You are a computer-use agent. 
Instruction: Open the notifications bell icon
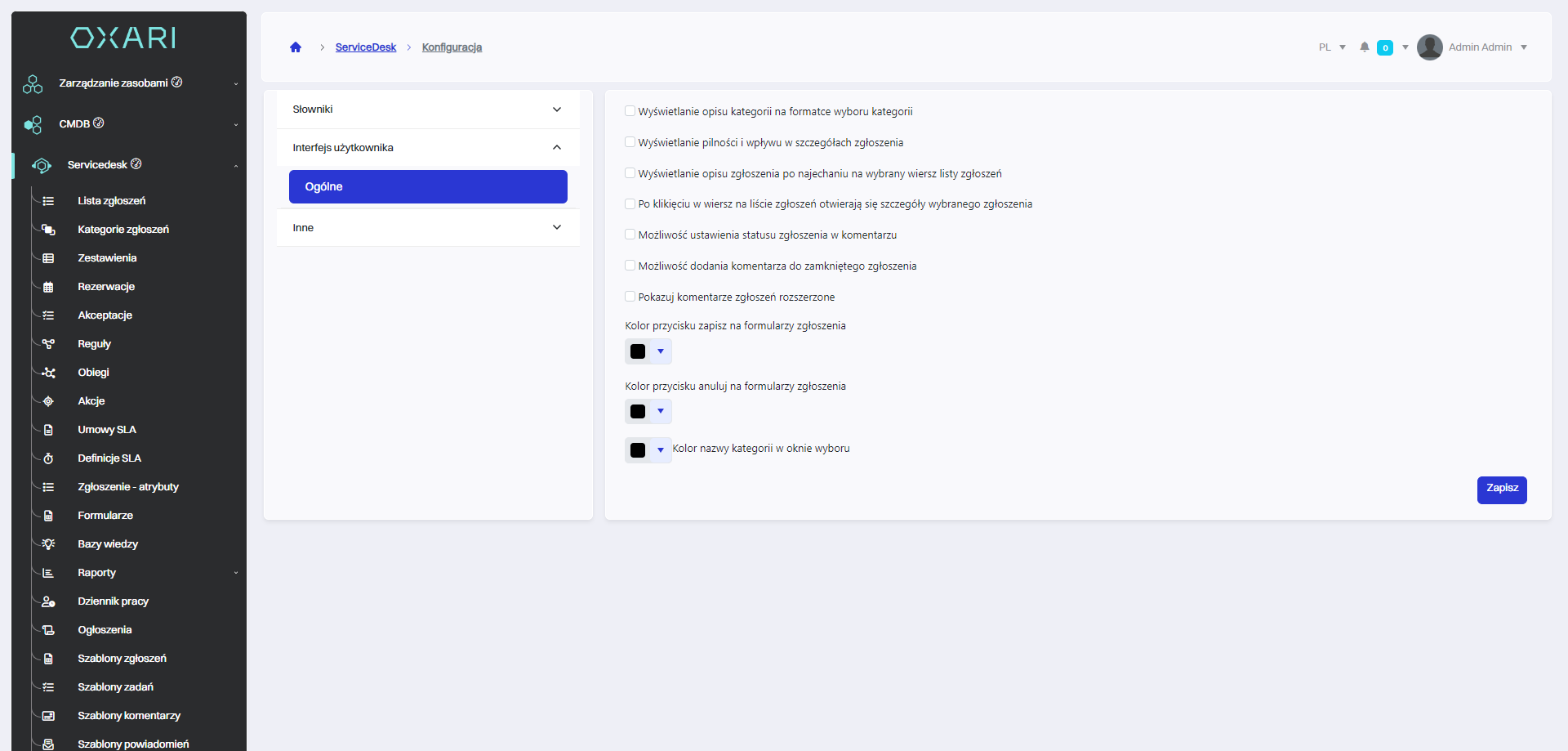click(1364, 47)
